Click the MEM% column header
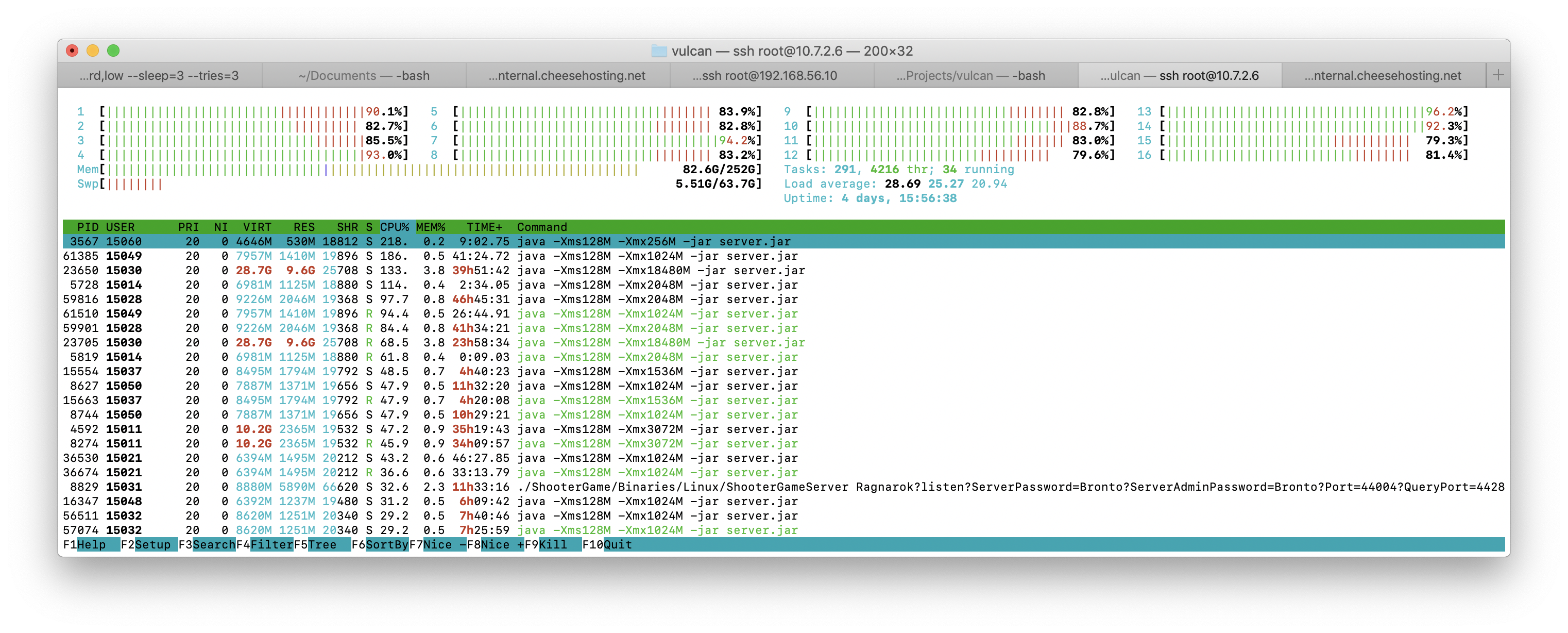Image resolution: width=1568 pixels, height=633 pixels. (x=431, y=227)
